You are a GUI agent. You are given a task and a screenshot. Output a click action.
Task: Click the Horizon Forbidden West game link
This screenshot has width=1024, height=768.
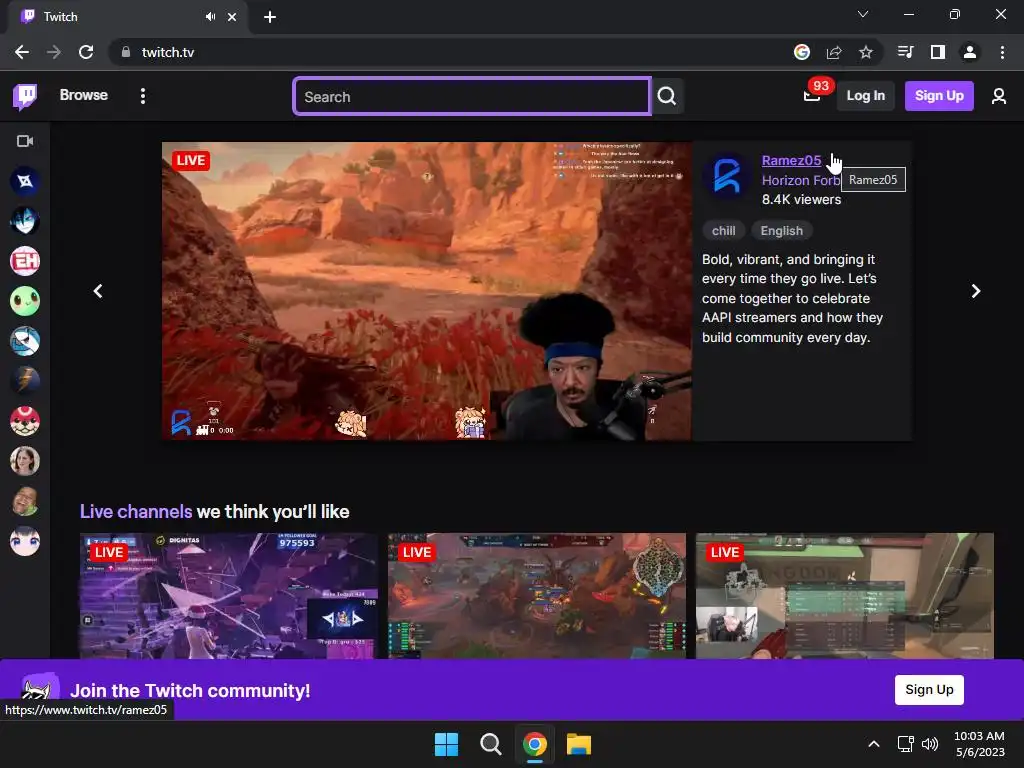click(x=801, y=180)
